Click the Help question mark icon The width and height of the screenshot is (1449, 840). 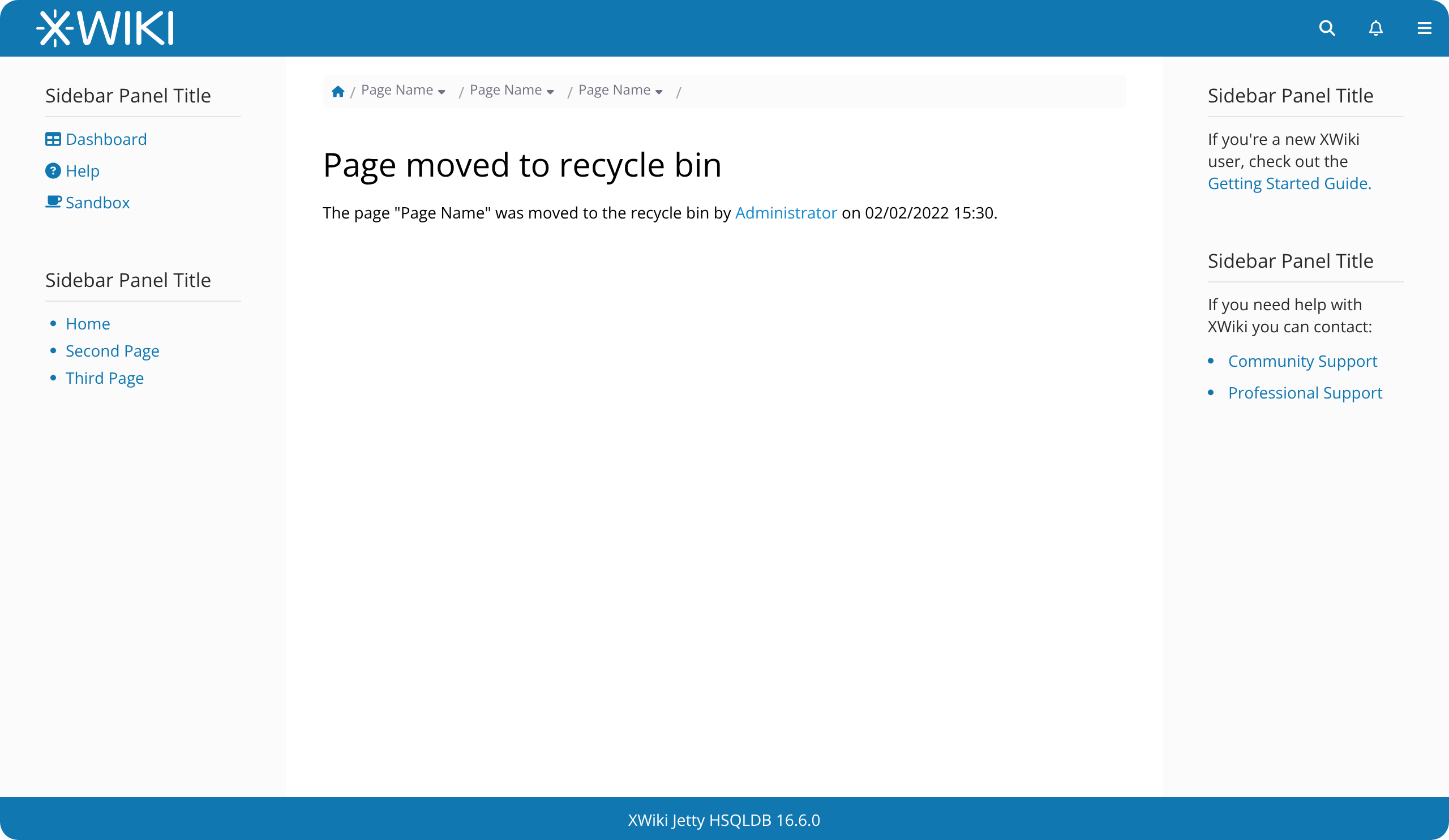click(x=53, y=171)
